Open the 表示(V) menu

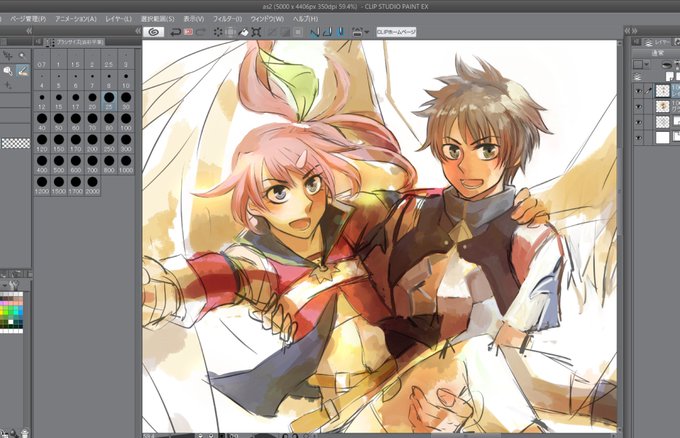(193, 19)
